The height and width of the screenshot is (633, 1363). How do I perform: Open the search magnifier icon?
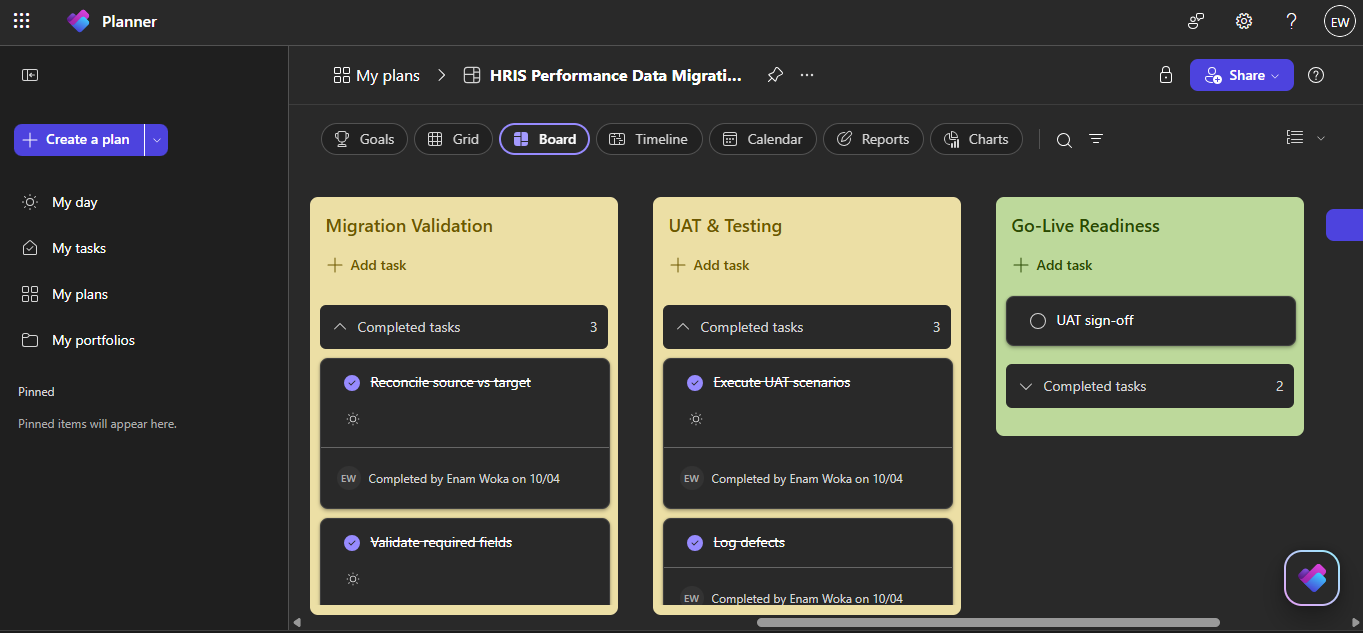click(1064, 140)
